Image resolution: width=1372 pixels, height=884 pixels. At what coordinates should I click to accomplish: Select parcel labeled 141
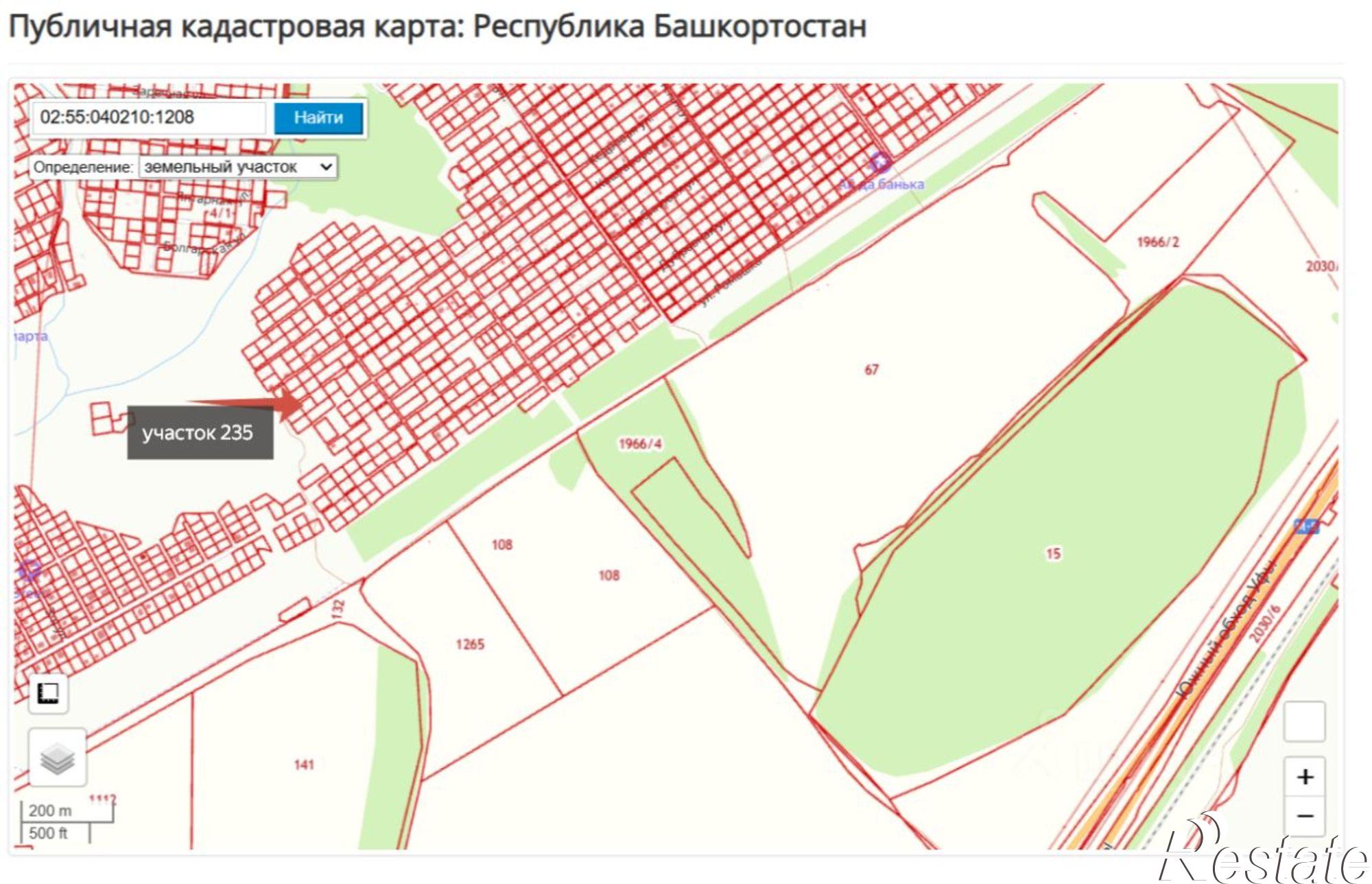[x=304, y=765]
